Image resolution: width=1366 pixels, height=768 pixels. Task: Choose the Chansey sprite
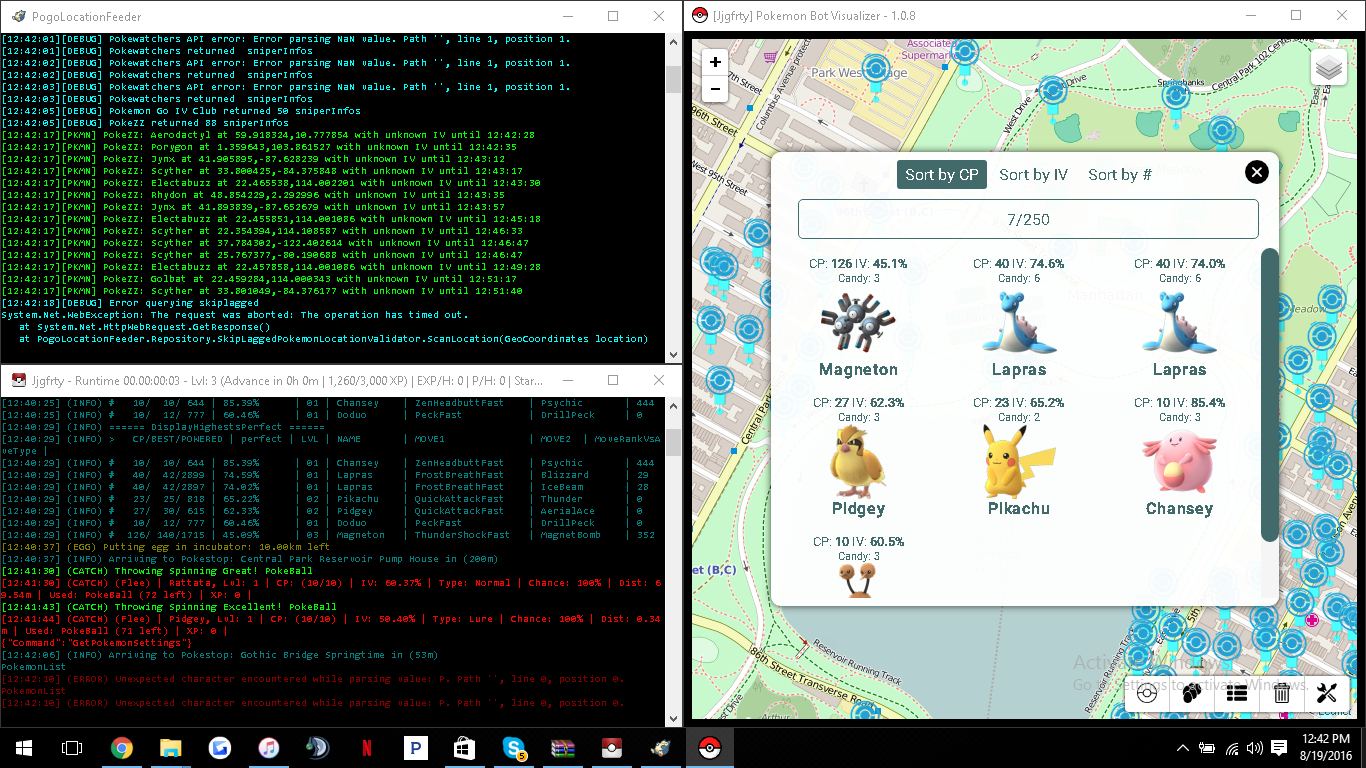pos(1179,461)
